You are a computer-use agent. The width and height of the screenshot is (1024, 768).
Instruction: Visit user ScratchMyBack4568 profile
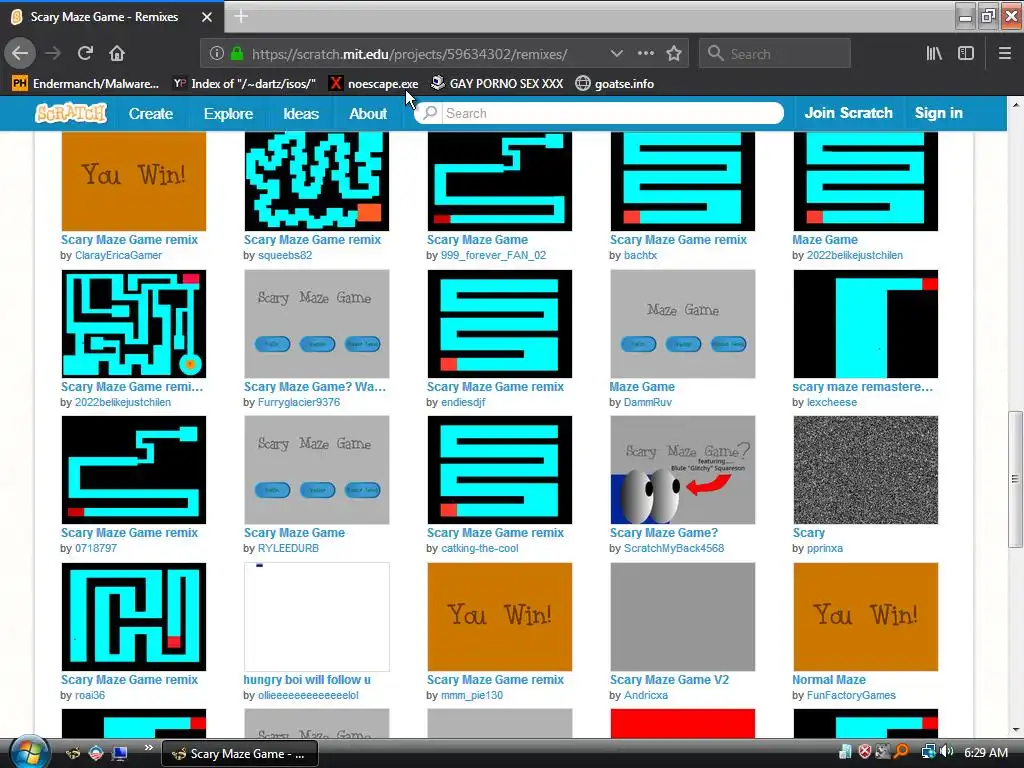pyautogui.click(x=674, y=549)
